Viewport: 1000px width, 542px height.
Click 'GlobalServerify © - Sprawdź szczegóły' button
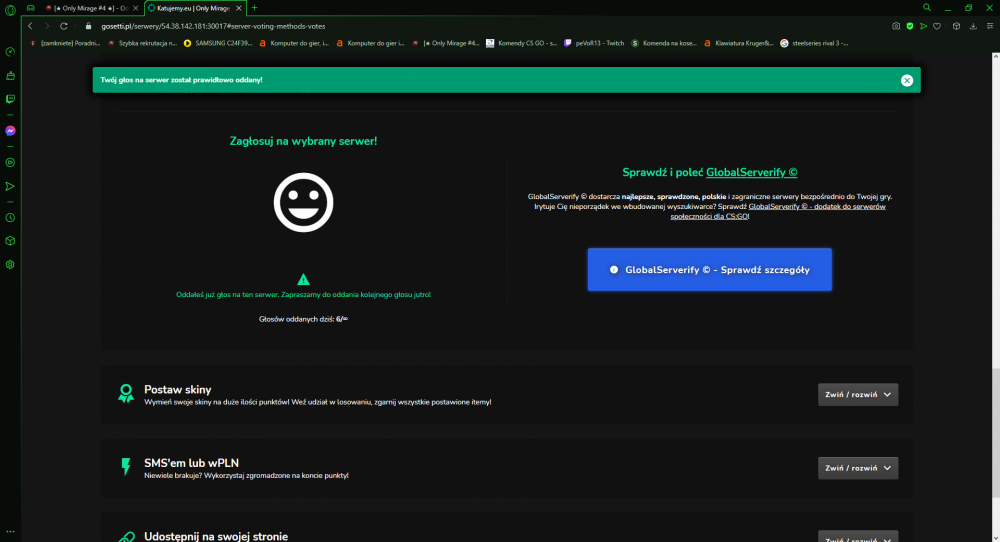[710, 270]
